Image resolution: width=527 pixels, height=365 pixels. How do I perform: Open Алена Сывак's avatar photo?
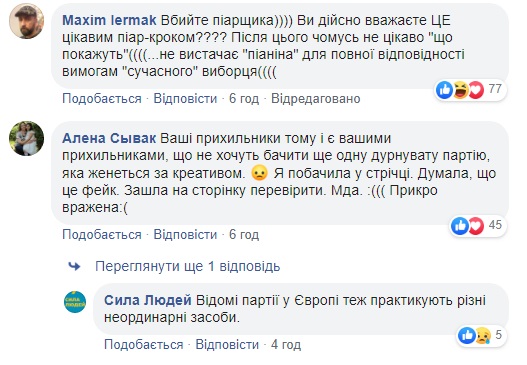26,138
